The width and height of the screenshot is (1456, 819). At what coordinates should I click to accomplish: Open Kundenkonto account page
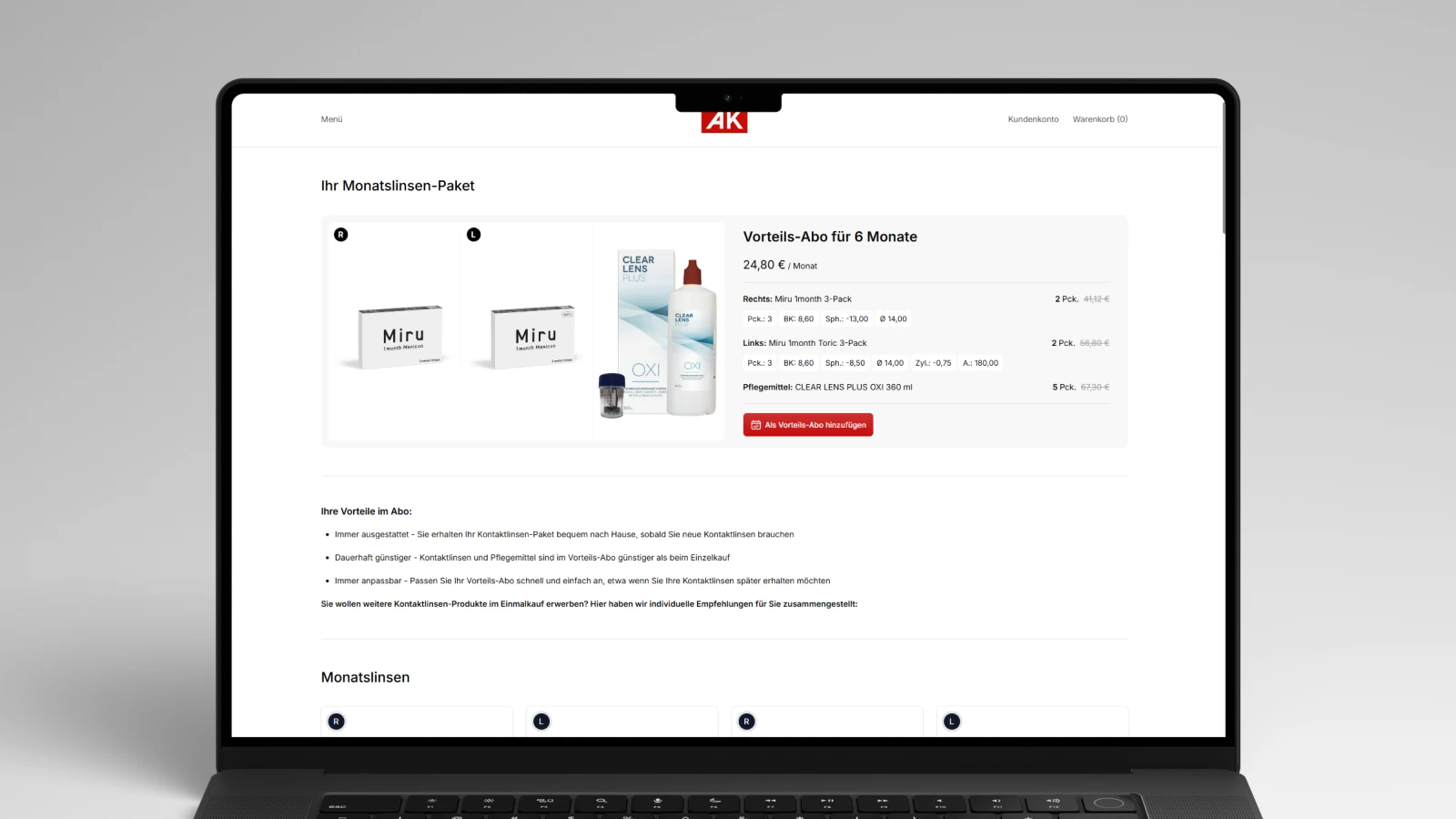click(1033, 119)
